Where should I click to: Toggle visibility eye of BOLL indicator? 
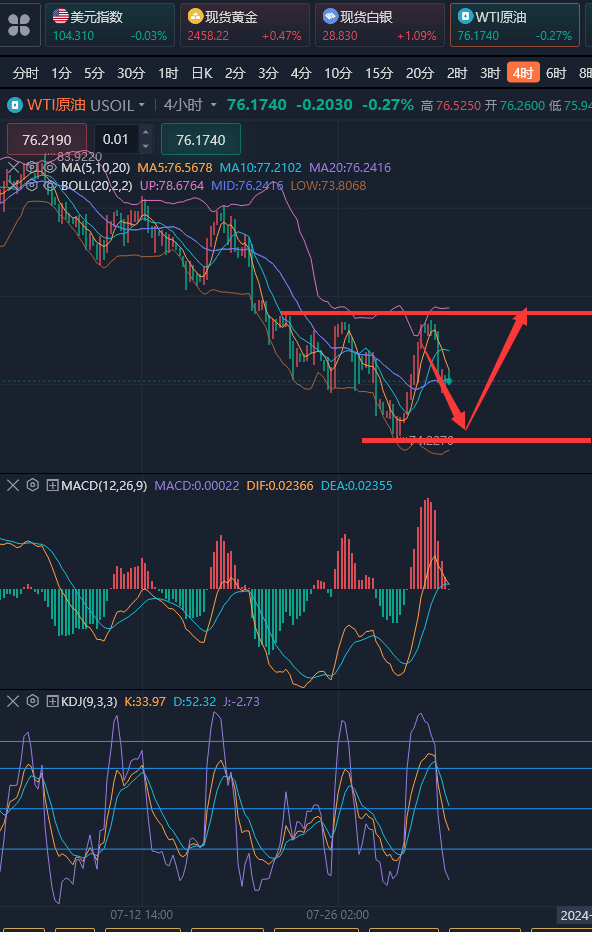click(x=51, y=185)
